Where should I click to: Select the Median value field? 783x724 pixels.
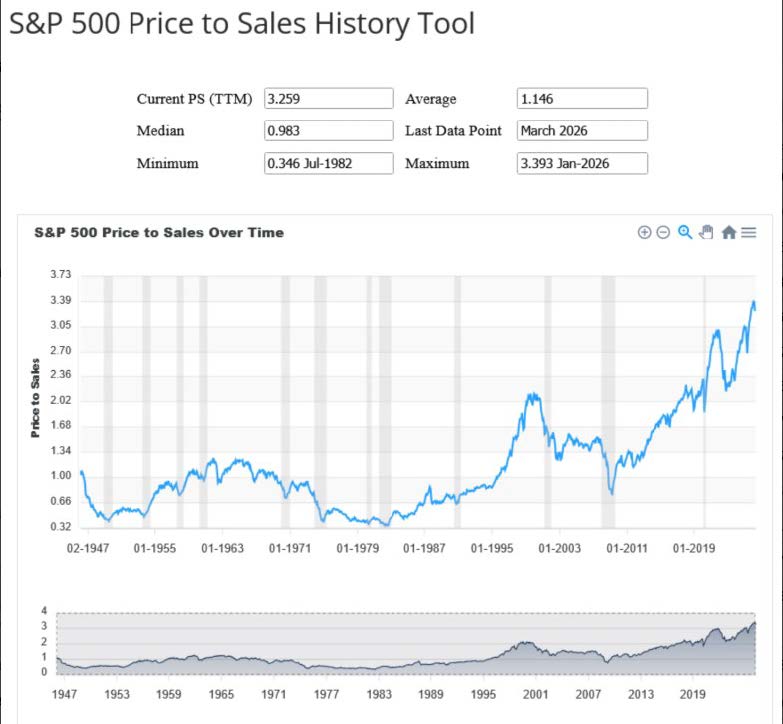tap(328, 131)
